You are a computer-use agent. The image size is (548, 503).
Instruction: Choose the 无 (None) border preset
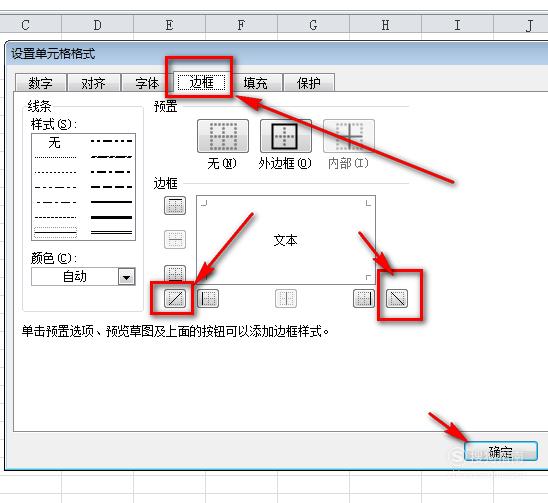pyautogui.click(x=223, y=136)
